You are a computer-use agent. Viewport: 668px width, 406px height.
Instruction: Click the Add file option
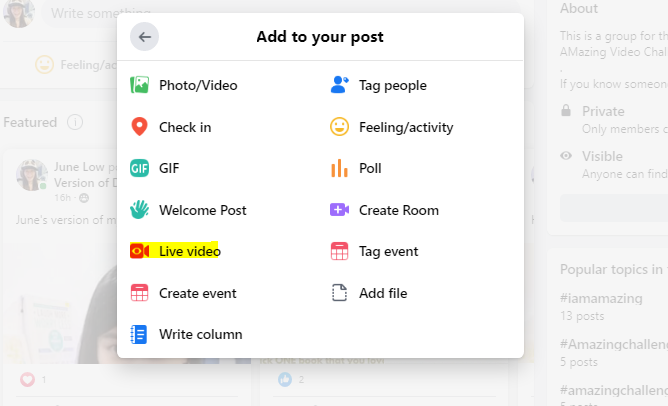(382, 293)
